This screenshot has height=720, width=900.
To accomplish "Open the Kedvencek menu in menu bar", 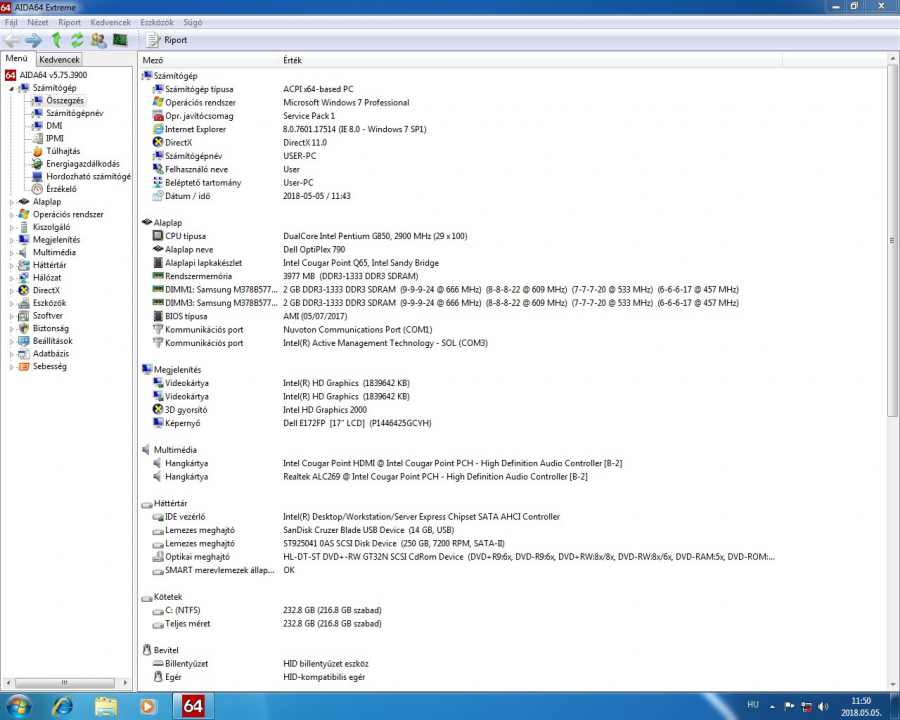I will [110, 22].
